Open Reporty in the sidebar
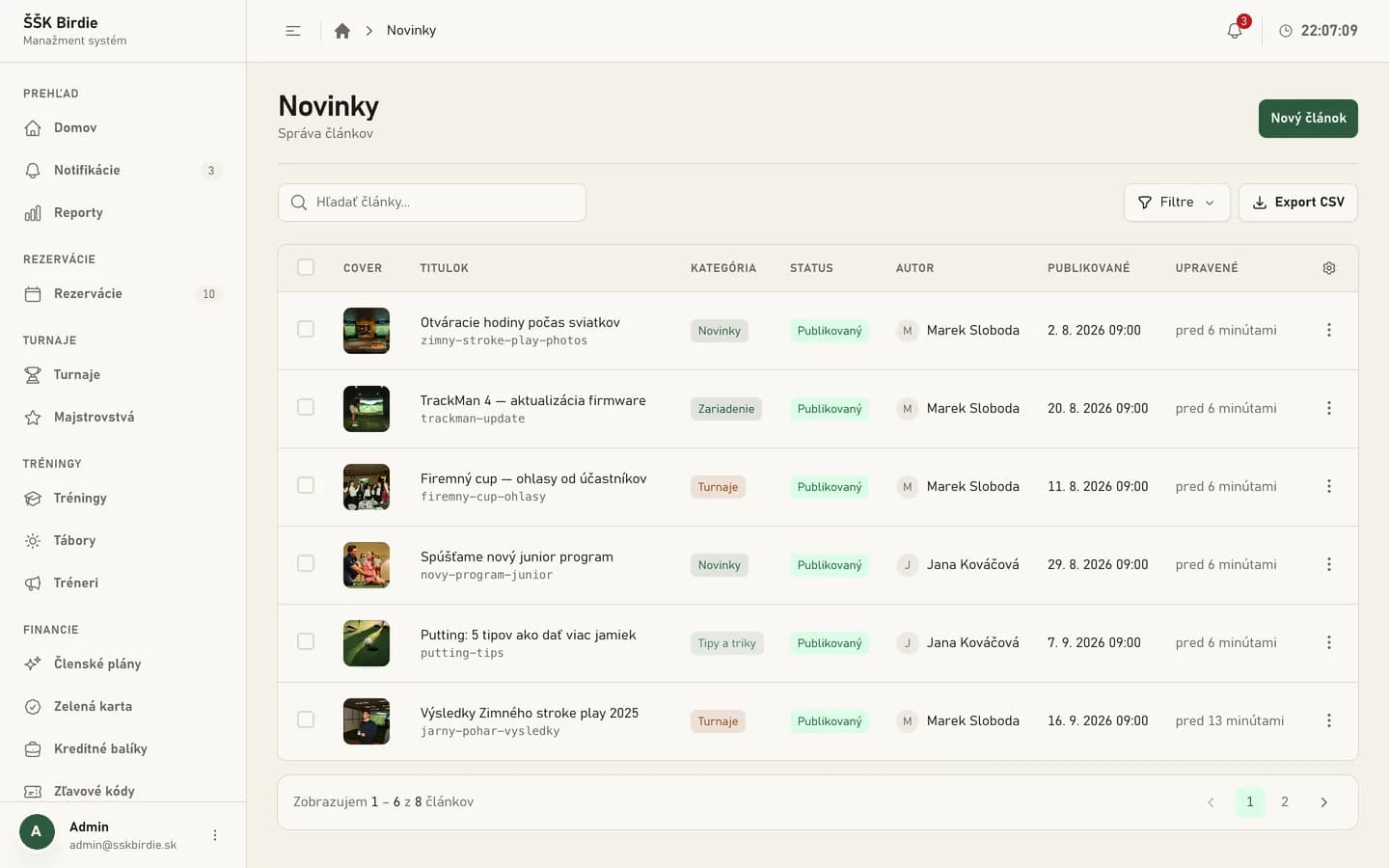 tap(123, 212)
